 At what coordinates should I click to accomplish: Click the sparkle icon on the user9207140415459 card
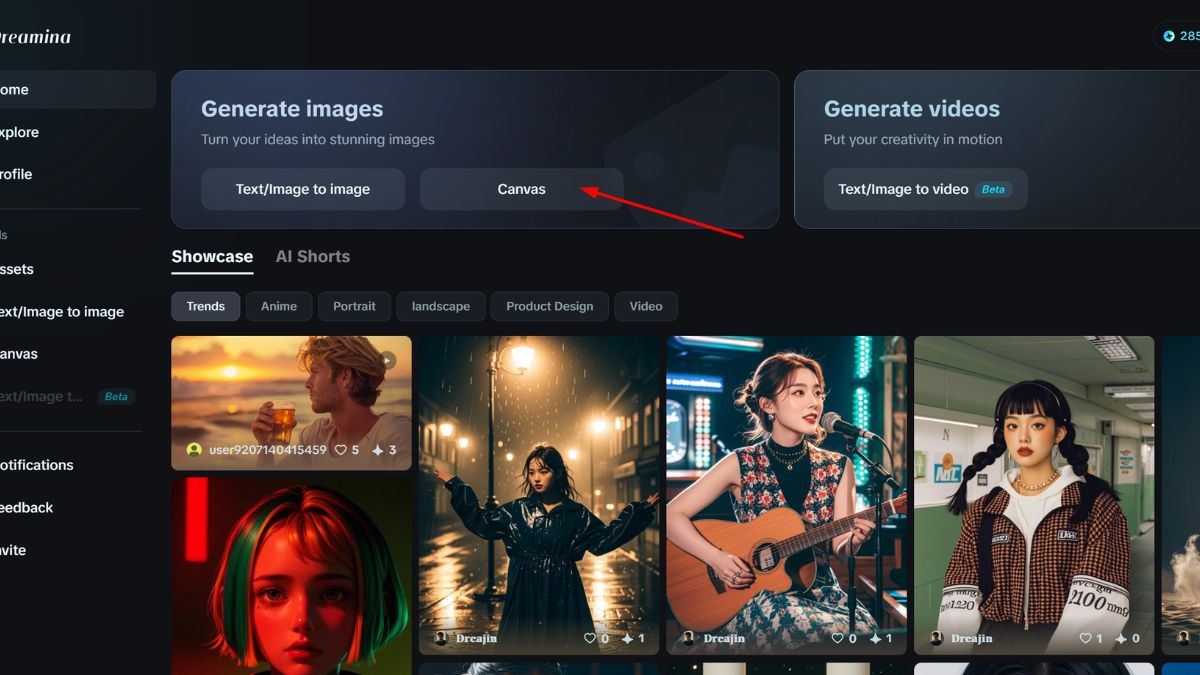[378, 450]
